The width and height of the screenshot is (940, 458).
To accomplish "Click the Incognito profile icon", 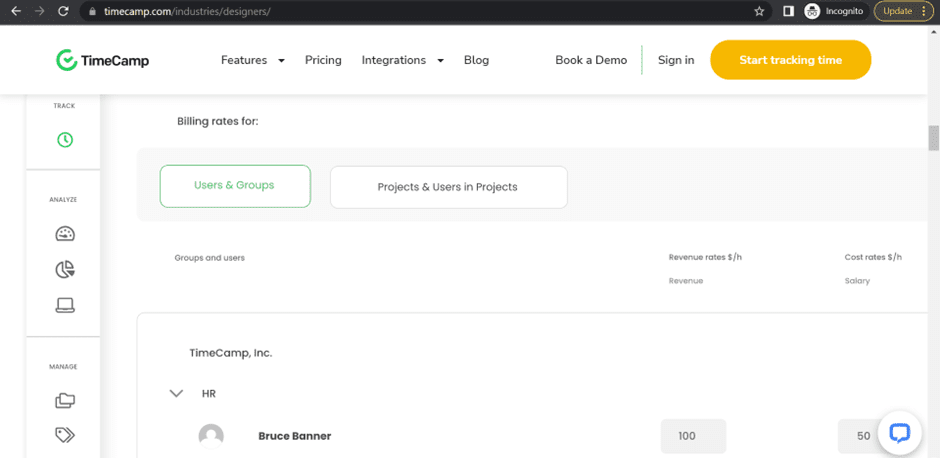I will [812, 11].
